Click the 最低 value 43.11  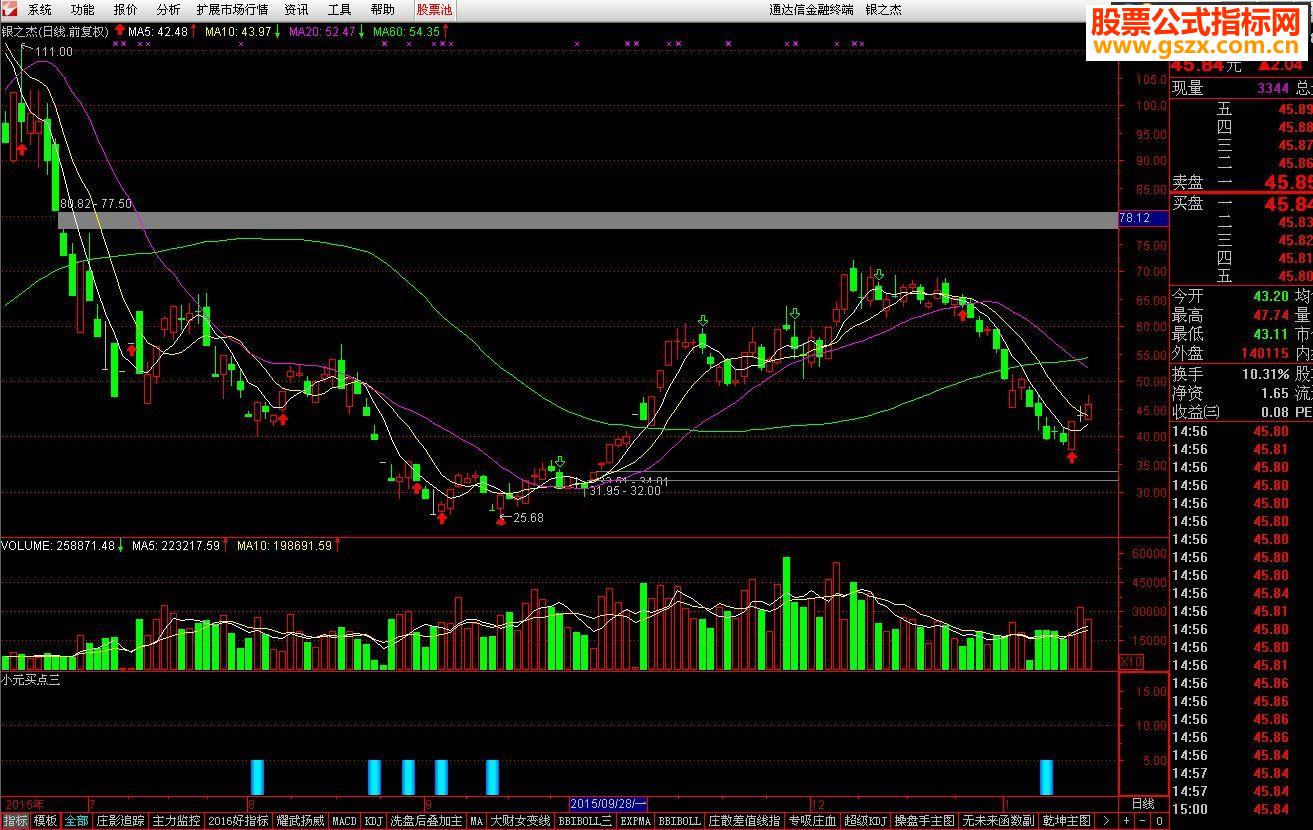1271,335
